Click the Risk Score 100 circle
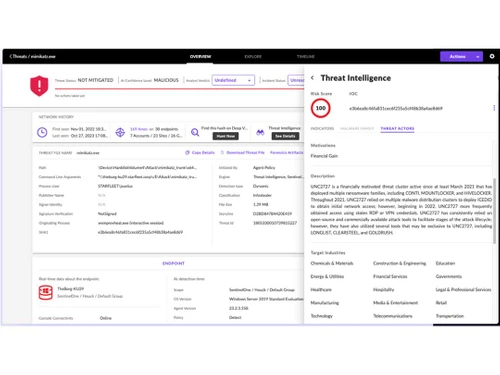 tap(321, 108)
